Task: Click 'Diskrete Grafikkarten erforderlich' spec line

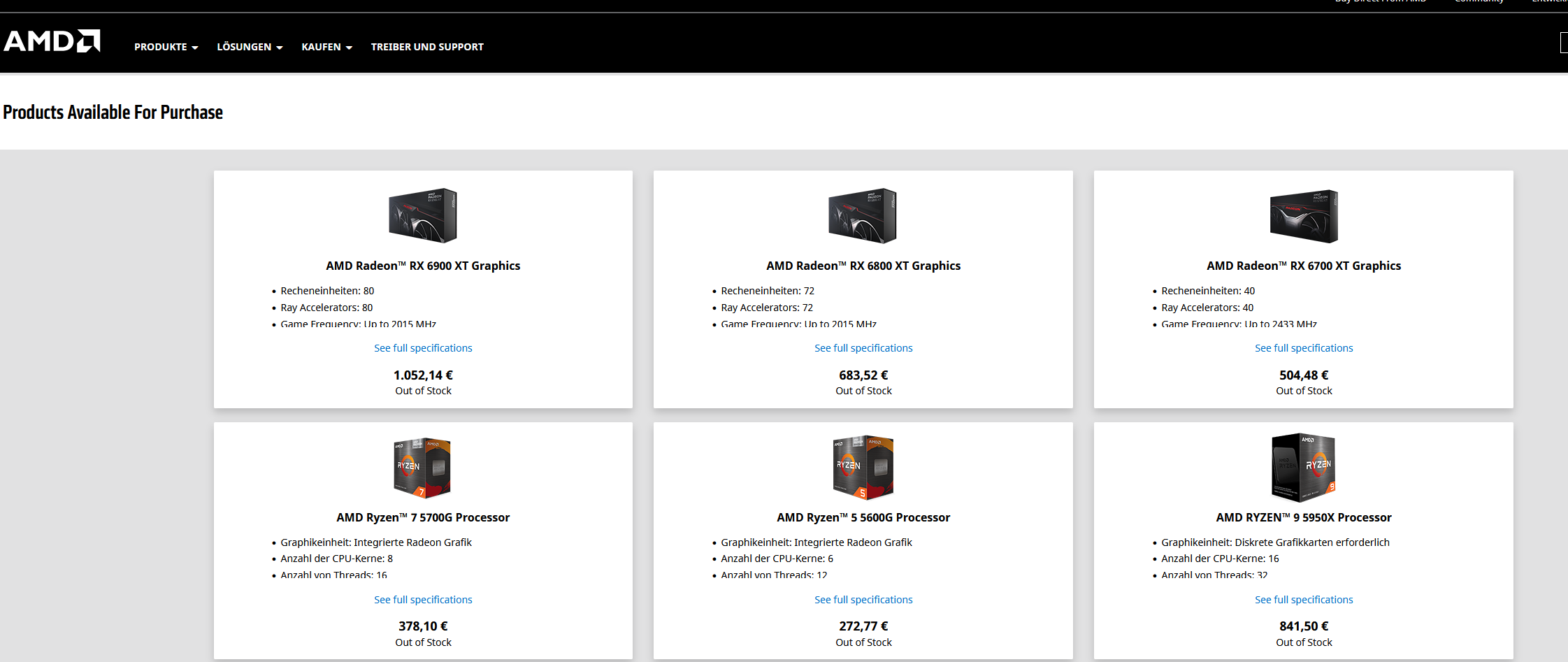Action: click(1275, 542)
